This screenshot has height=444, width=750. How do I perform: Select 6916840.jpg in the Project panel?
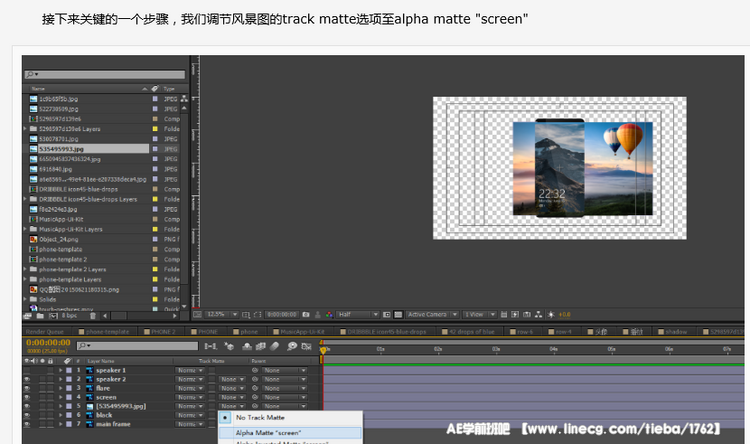coord(55,169)
